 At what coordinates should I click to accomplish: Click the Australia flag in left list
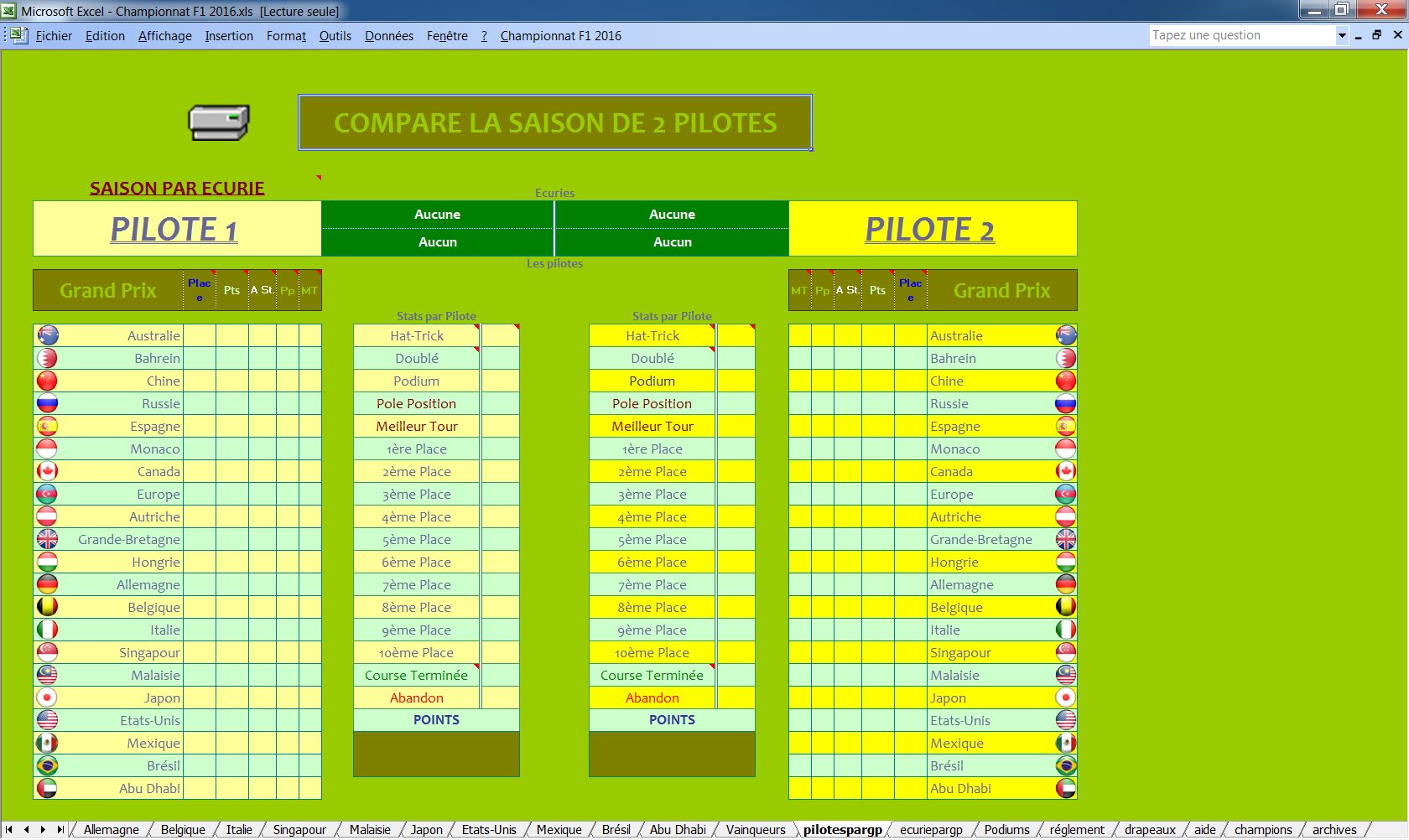pyautogui.click(x=48, y=335)
